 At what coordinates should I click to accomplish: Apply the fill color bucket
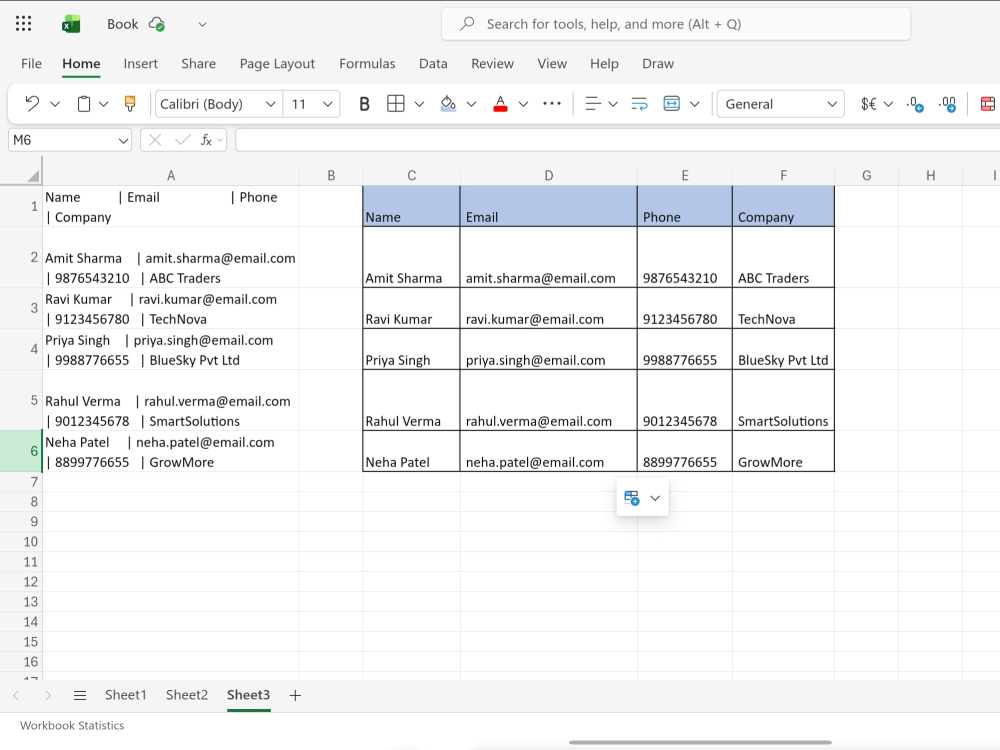coord(448,103)
